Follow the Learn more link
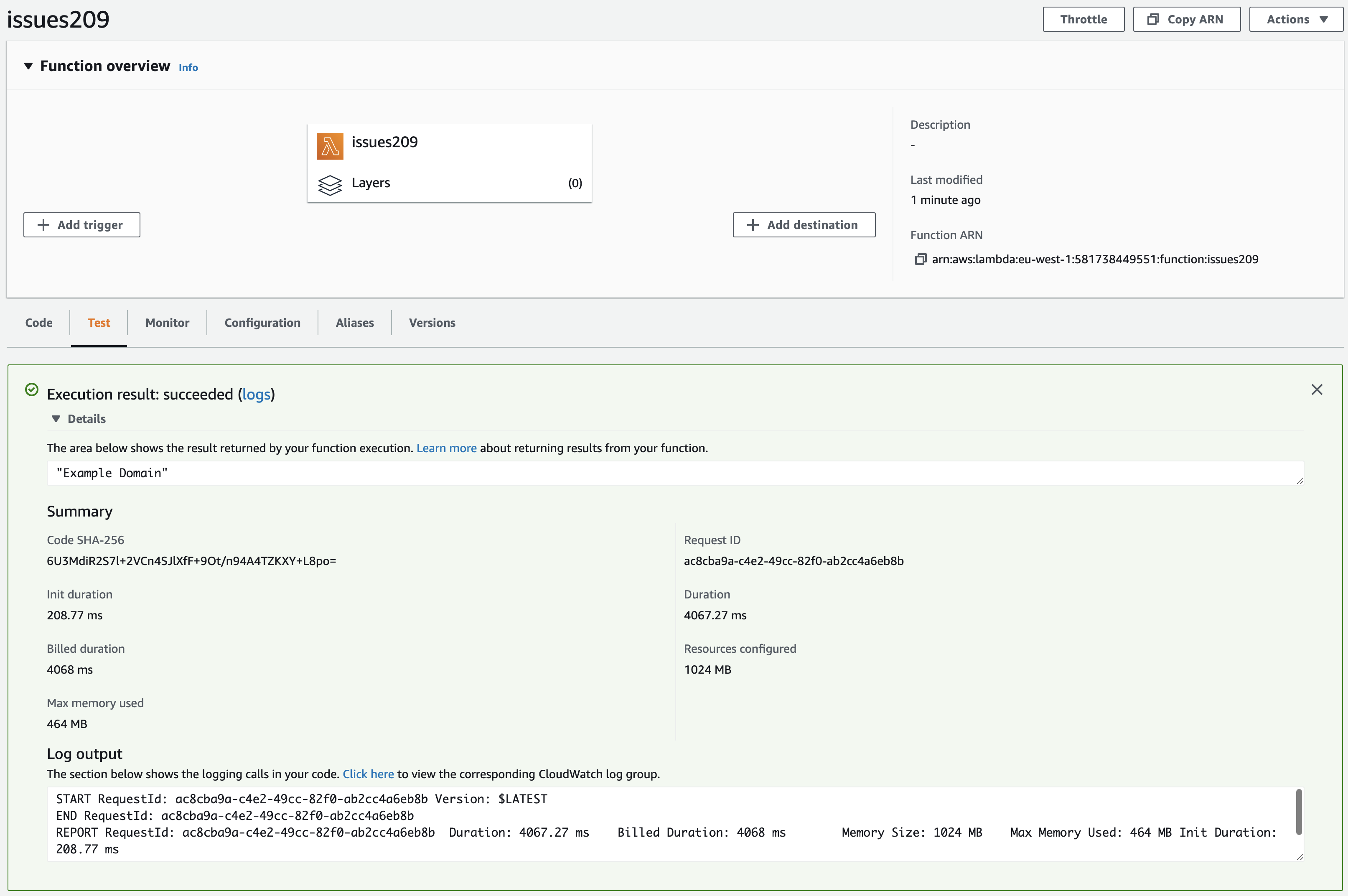Image resolution: width=1348 pixels, height=896 pixels. pyautogui.click(x=446, y=448)
